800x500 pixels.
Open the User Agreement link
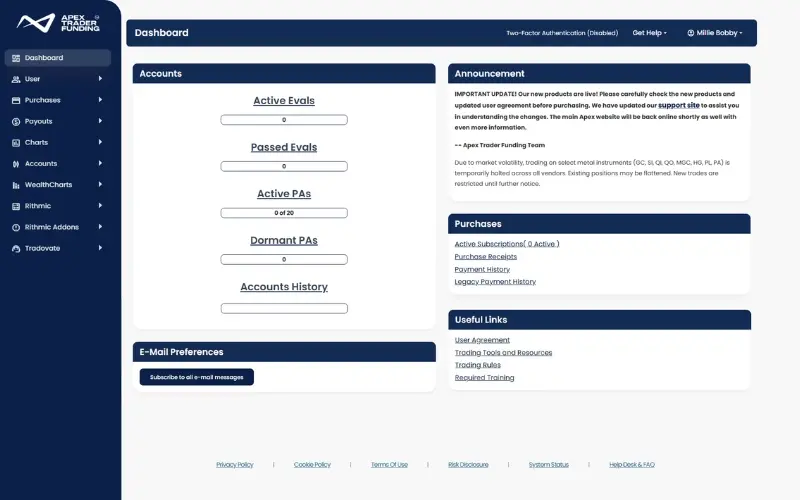[482, 340]
